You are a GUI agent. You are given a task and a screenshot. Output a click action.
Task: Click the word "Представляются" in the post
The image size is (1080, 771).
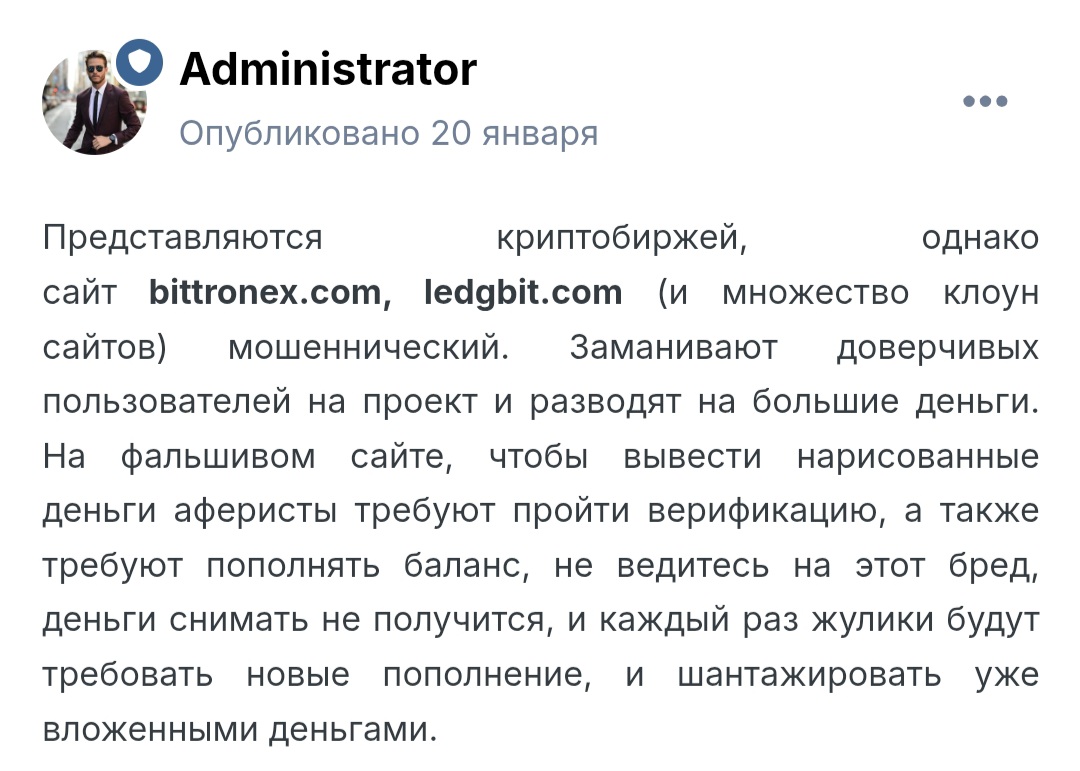click(x=183, y=239)
